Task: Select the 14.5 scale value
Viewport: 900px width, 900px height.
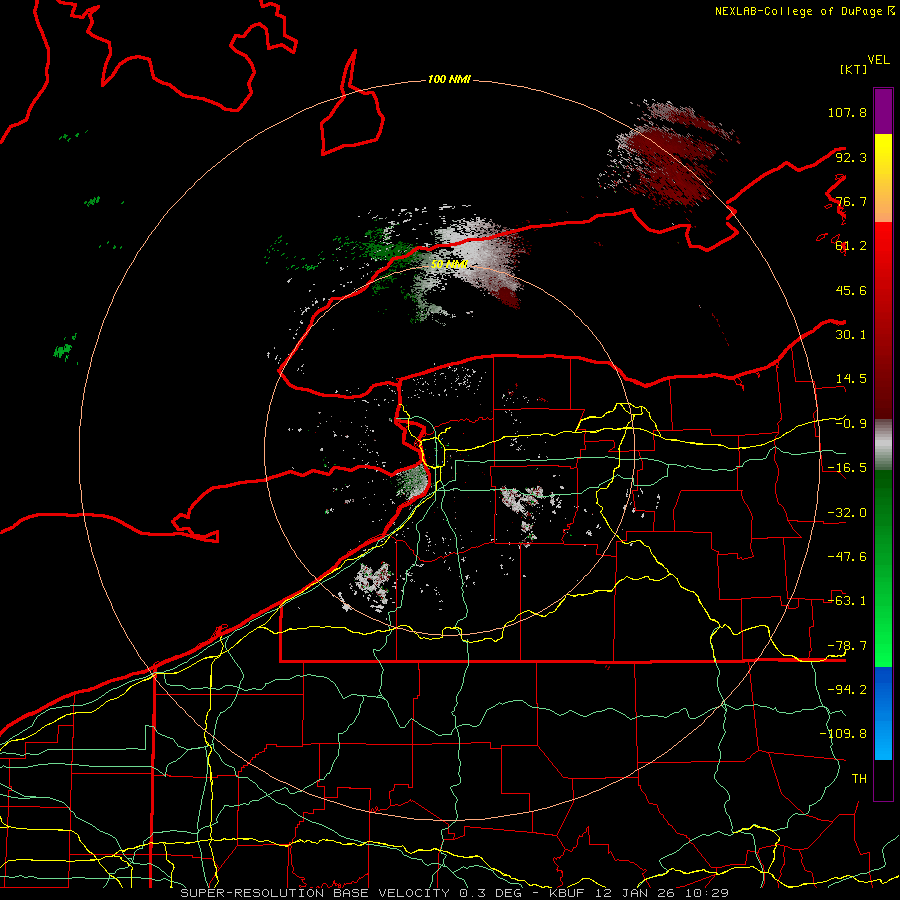Action: click(851, 379)
